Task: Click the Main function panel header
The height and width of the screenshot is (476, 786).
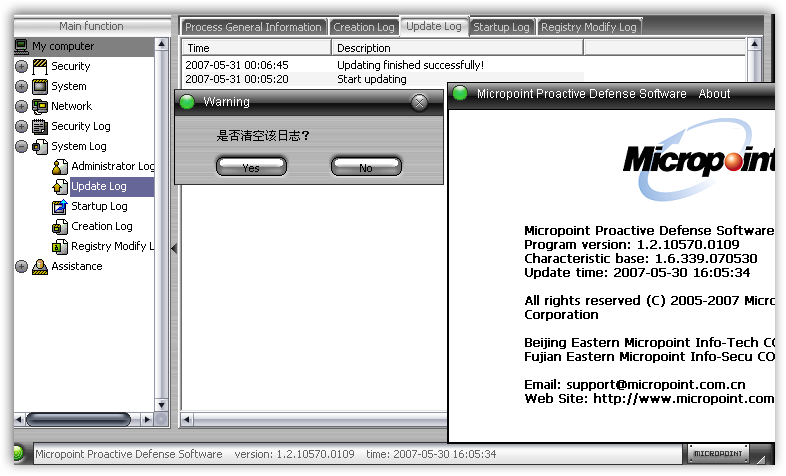Action: 91,26
